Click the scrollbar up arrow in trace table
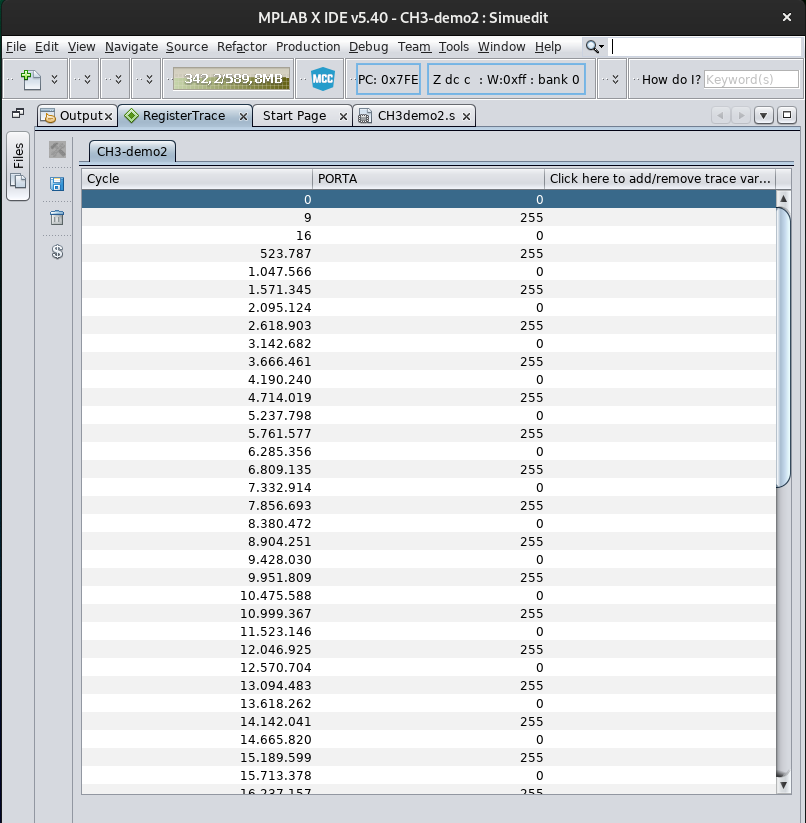This screenshot has width=806, height=823. (783, 198)
